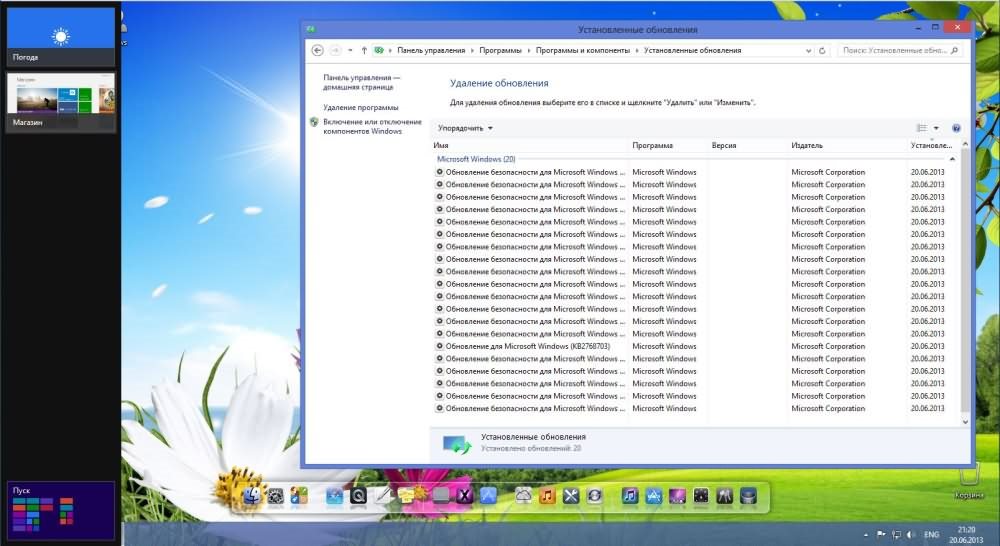
Task: Switch to the Погода app thumbnail
Action: [60, 43]
